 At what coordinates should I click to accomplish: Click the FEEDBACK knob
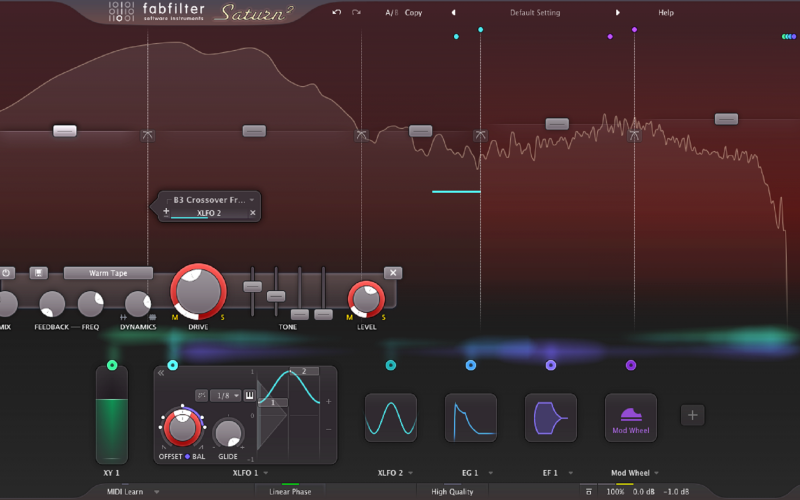52,304
